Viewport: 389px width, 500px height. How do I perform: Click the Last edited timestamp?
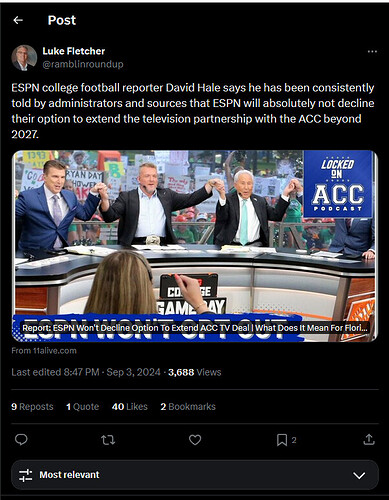pyautogui.click(x=86, y=372)
